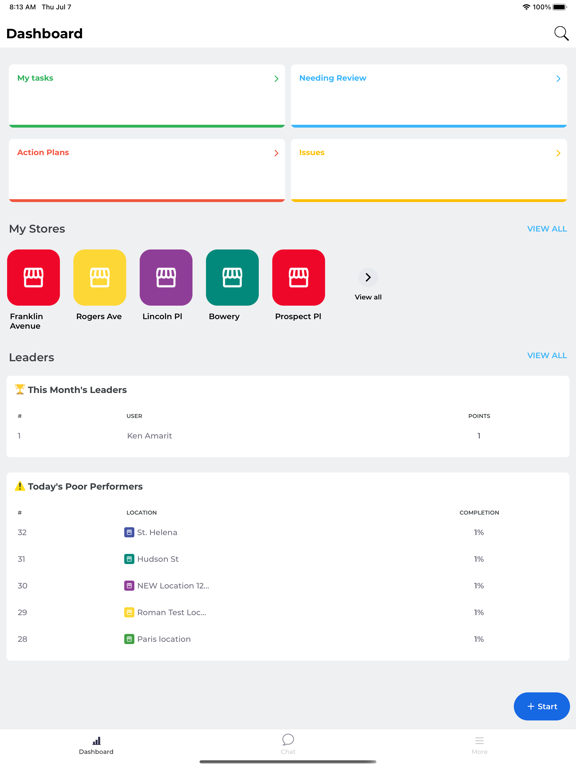Open the search magnifier icon
This screenshot has width=576, height=768.
(x=561, y=33)
